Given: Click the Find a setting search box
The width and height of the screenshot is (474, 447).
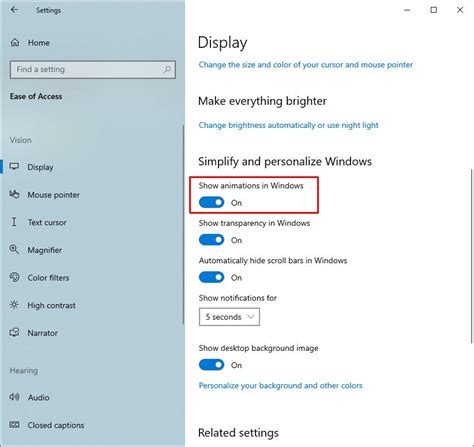Looking at the screenshot, I should pos(93,69).
